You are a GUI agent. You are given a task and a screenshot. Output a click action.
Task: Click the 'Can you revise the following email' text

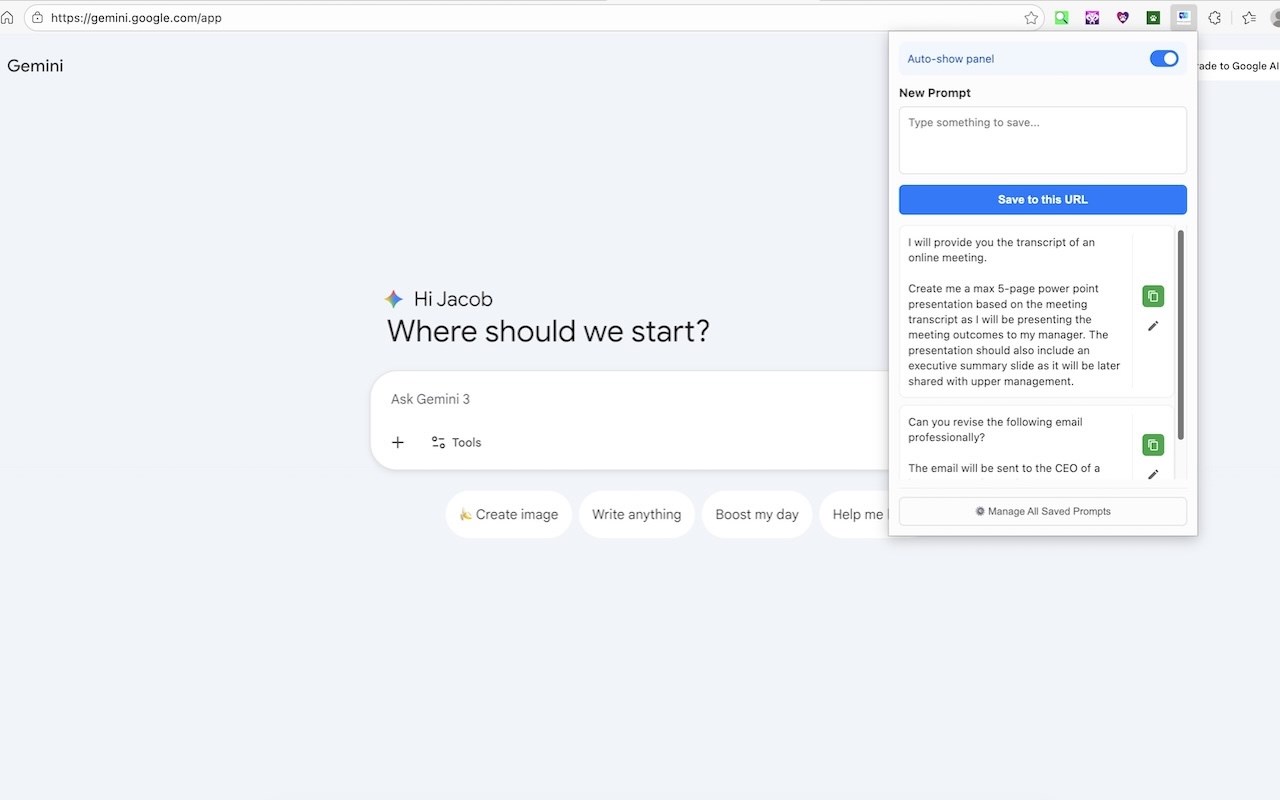995,429
